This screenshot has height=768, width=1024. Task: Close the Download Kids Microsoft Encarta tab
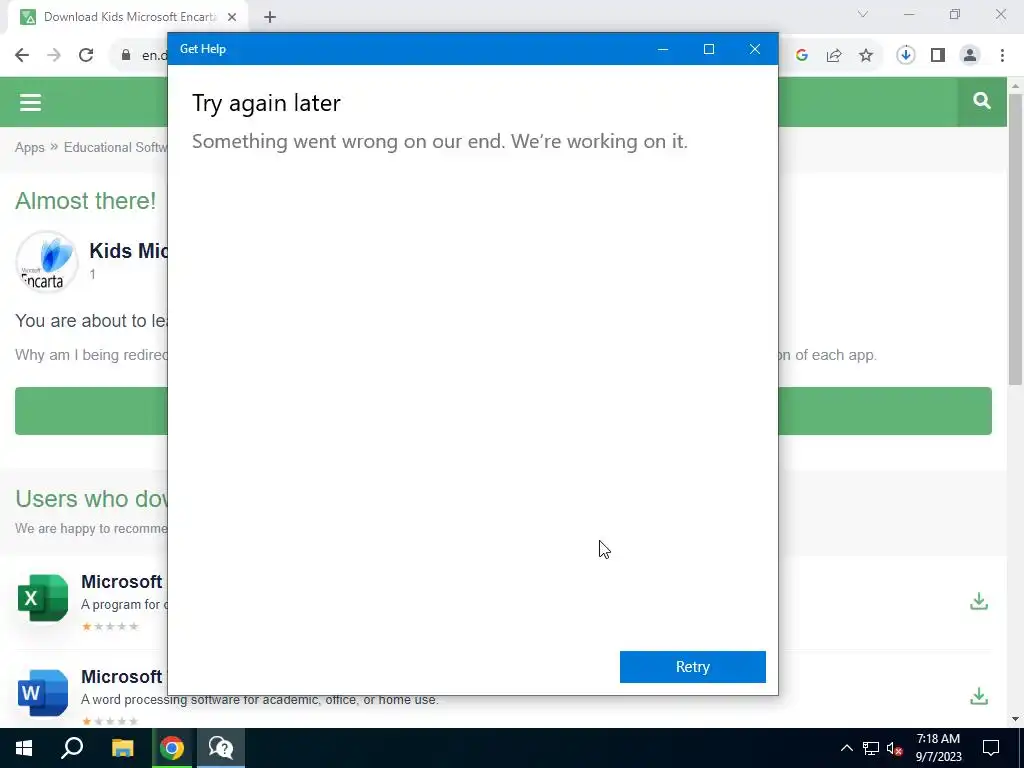pos(232,17)
